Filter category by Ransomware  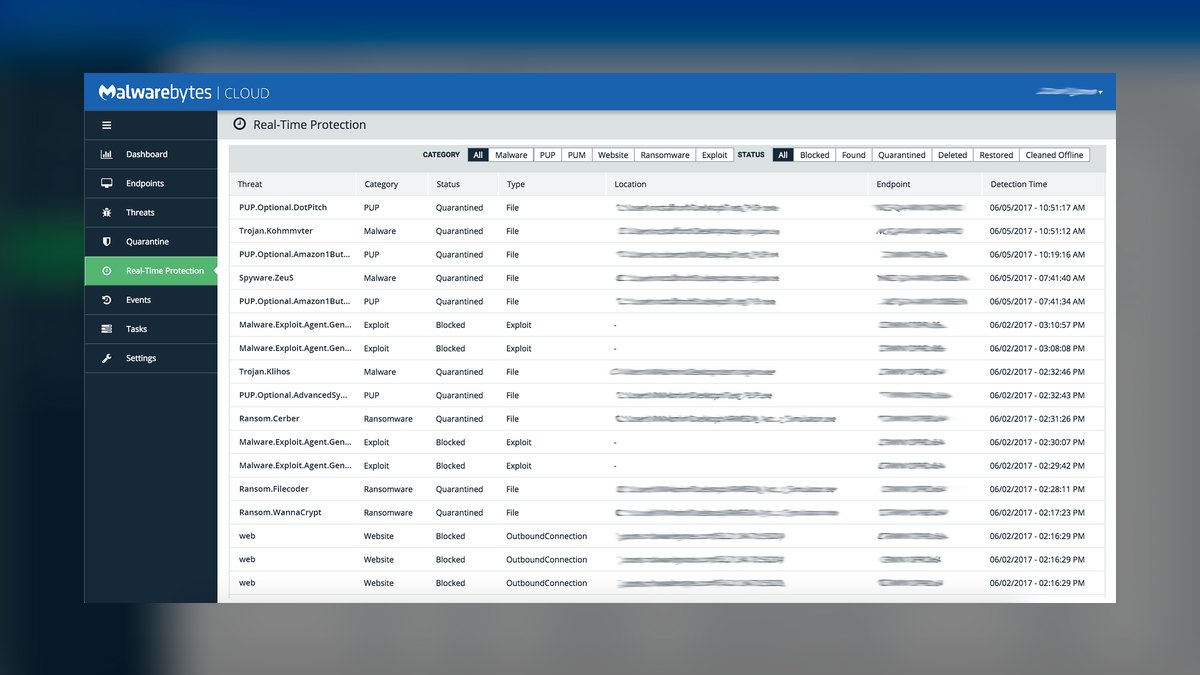665,155
